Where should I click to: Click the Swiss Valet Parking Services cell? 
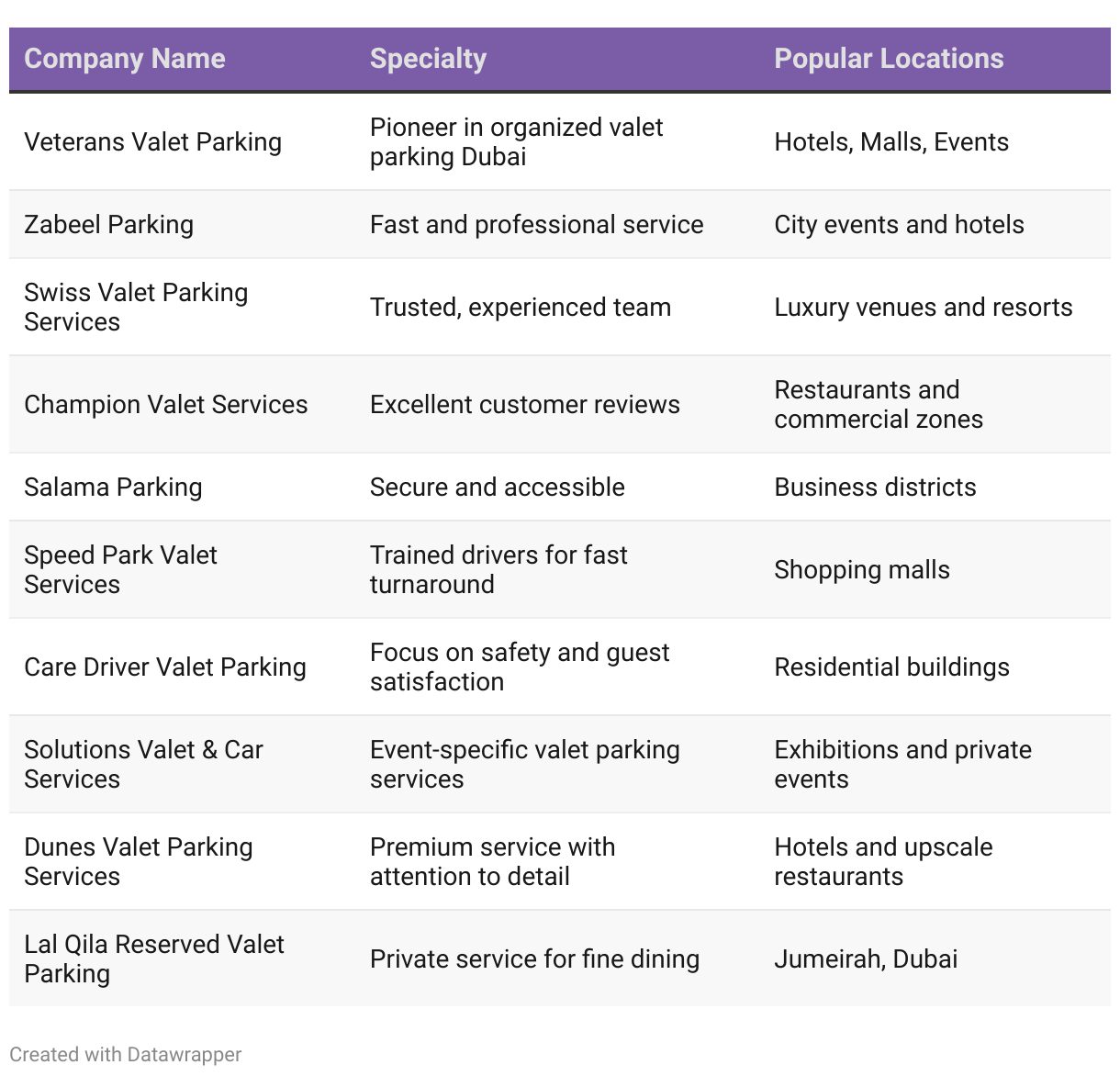pos(136,307)
